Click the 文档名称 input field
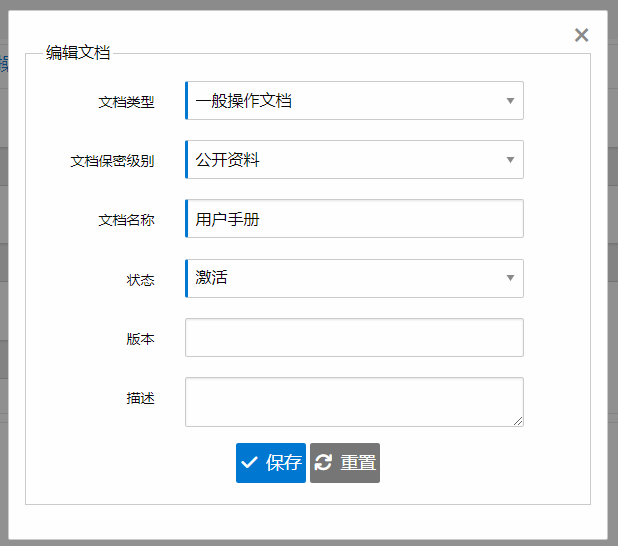 [x=354, y=219]
